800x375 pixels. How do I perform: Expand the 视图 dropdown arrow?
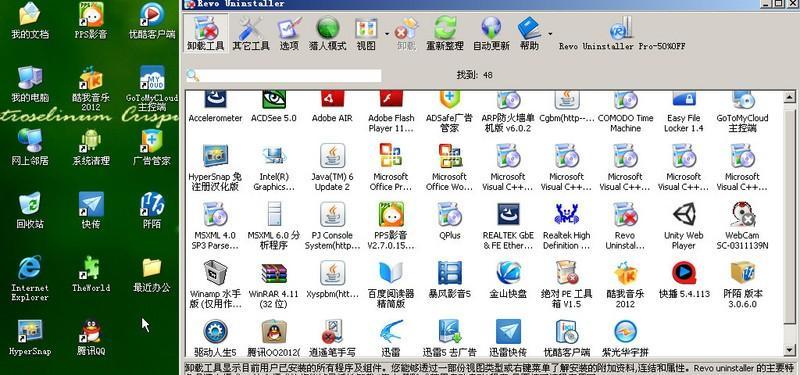point(387,34)
